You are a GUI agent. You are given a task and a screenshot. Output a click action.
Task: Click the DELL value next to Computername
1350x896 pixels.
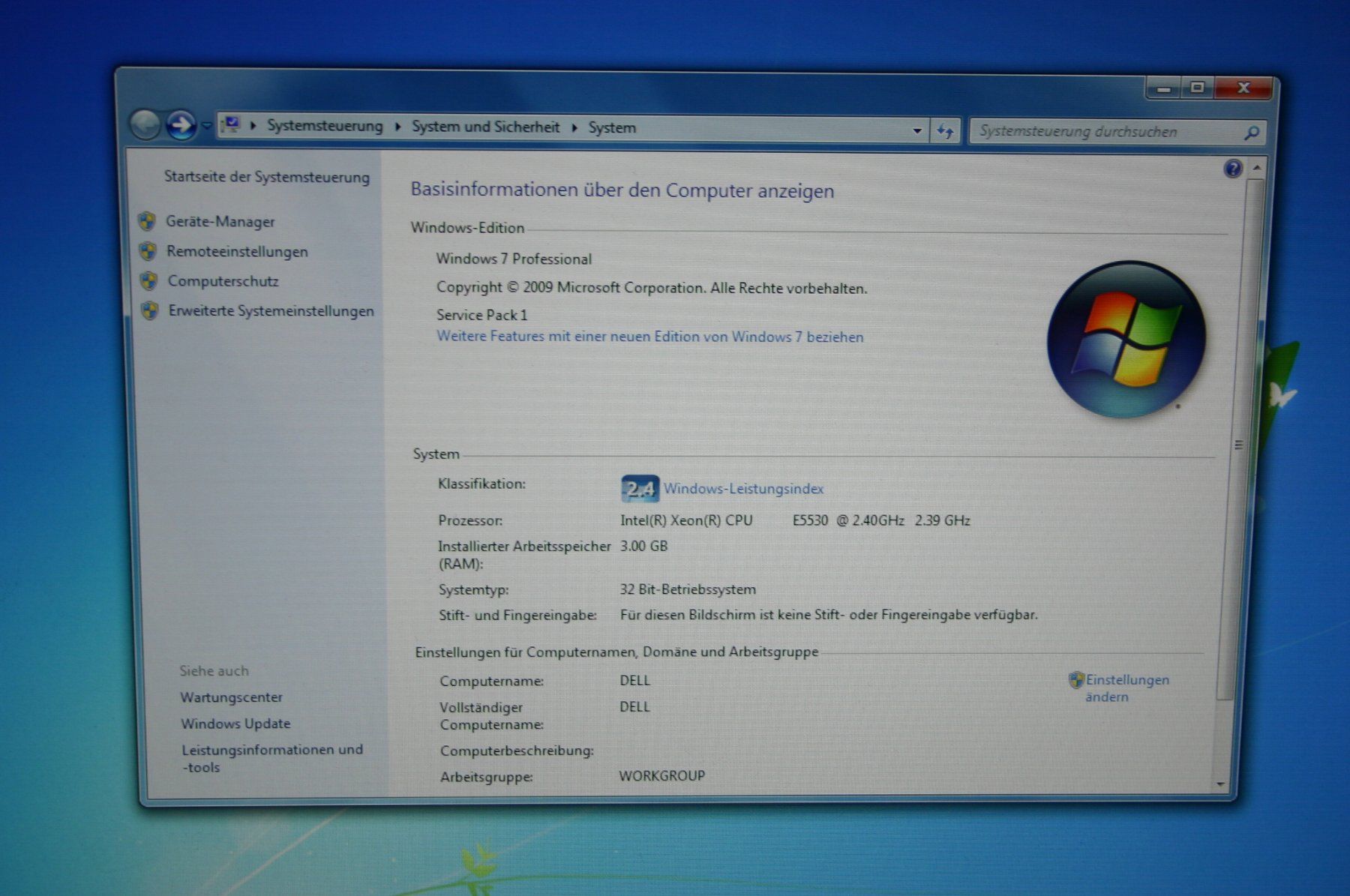pos(634,681)
